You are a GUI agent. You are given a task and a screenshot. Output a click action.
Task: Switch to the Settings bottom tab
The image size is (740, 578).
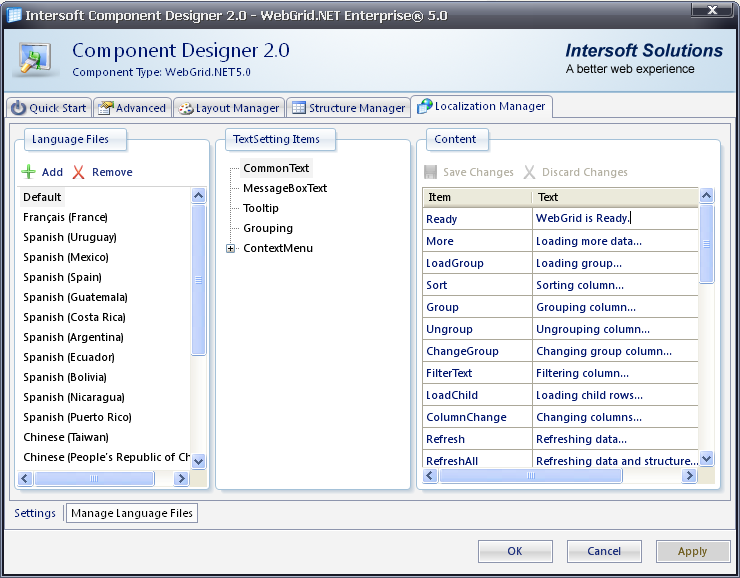35,513
